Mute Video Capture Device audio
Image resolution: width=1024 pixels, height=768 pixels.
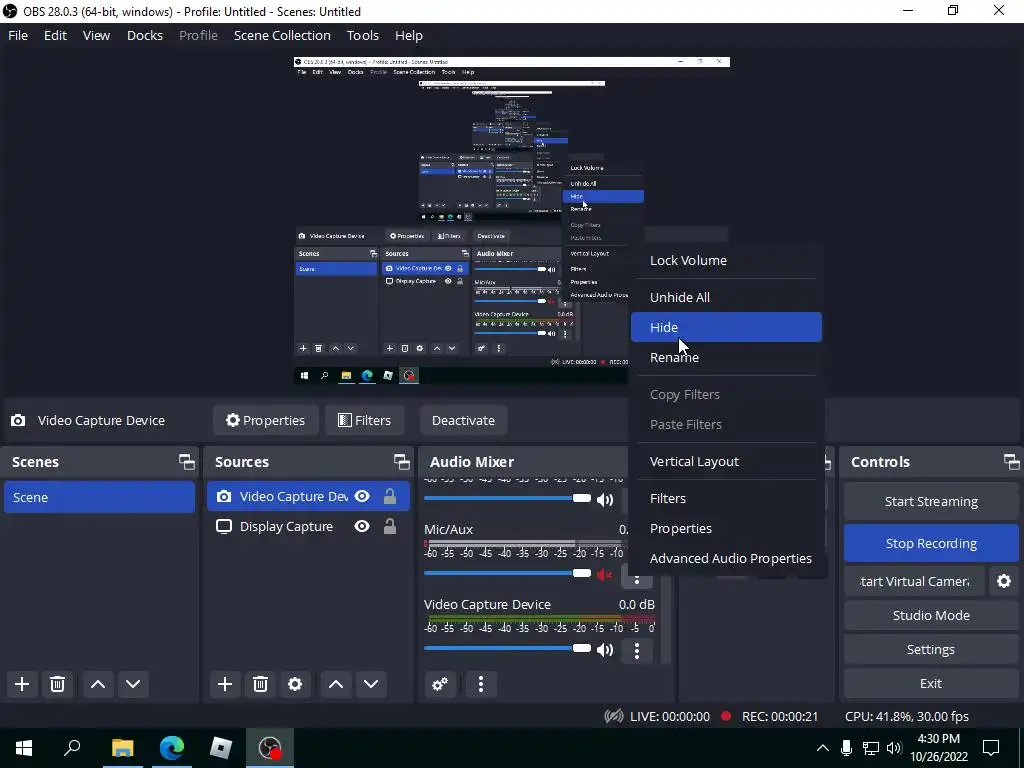click(x=605, y=650)
